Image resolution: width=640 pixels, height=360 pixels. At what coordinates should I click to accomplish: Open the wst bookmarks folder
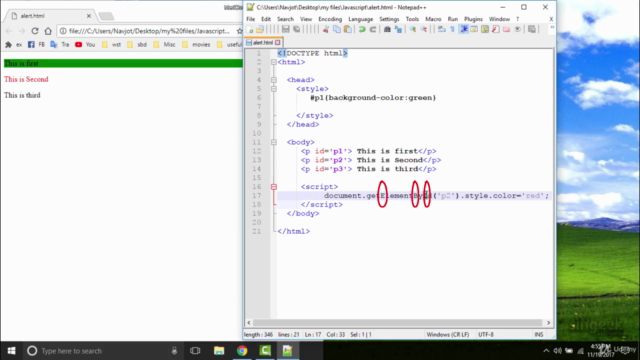[x=111, y=44]
